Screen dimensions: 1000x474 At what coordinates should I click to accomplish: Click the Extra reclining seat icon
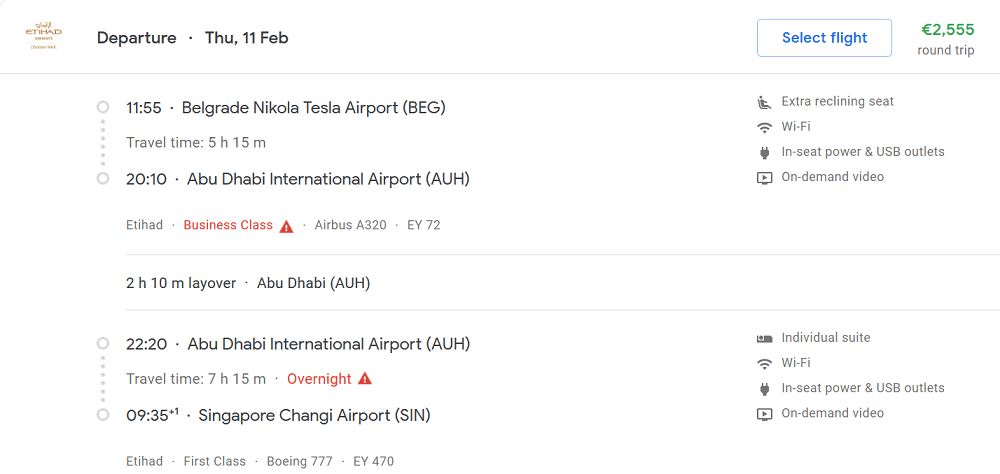click(x=763, y=101)
